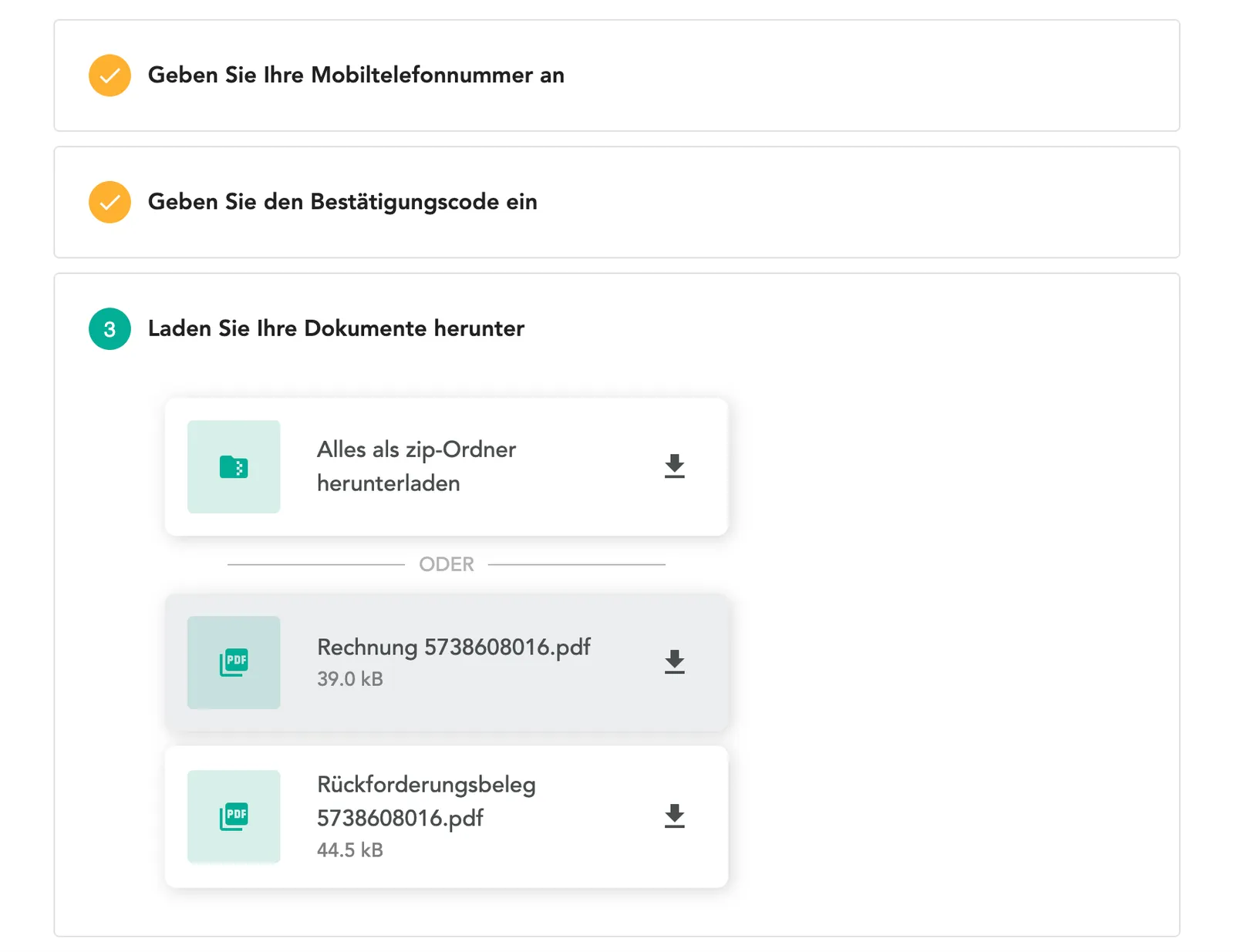Click 'Alles als zip-Ordner herunterladen' text
This screenshot has width=1234, height=952.
[416, 466]
